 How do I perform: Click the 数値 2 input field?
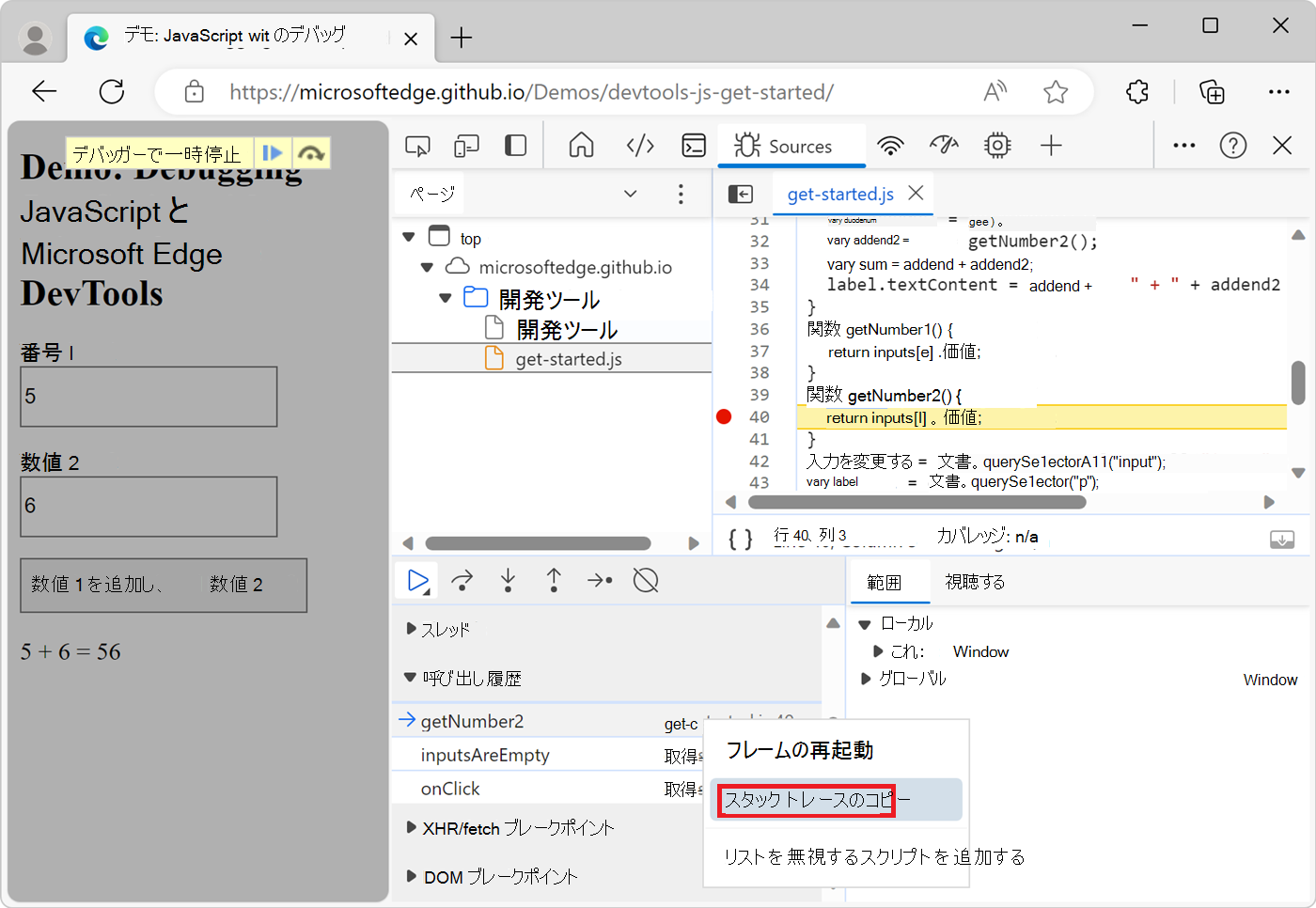tap(149, 506)
